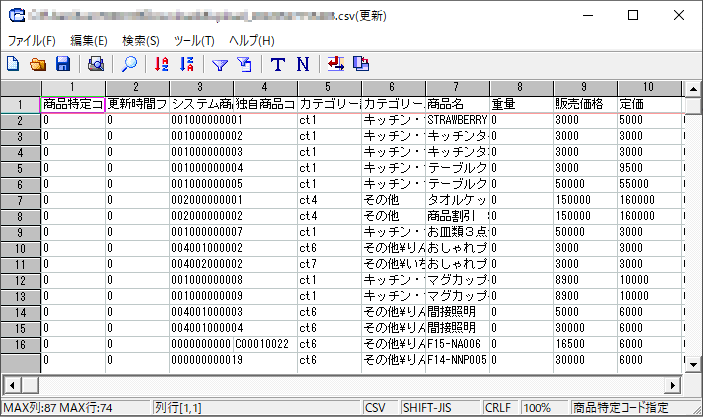
Task: Click the blue T toolbar icon
Action: [x=278, y=64]
